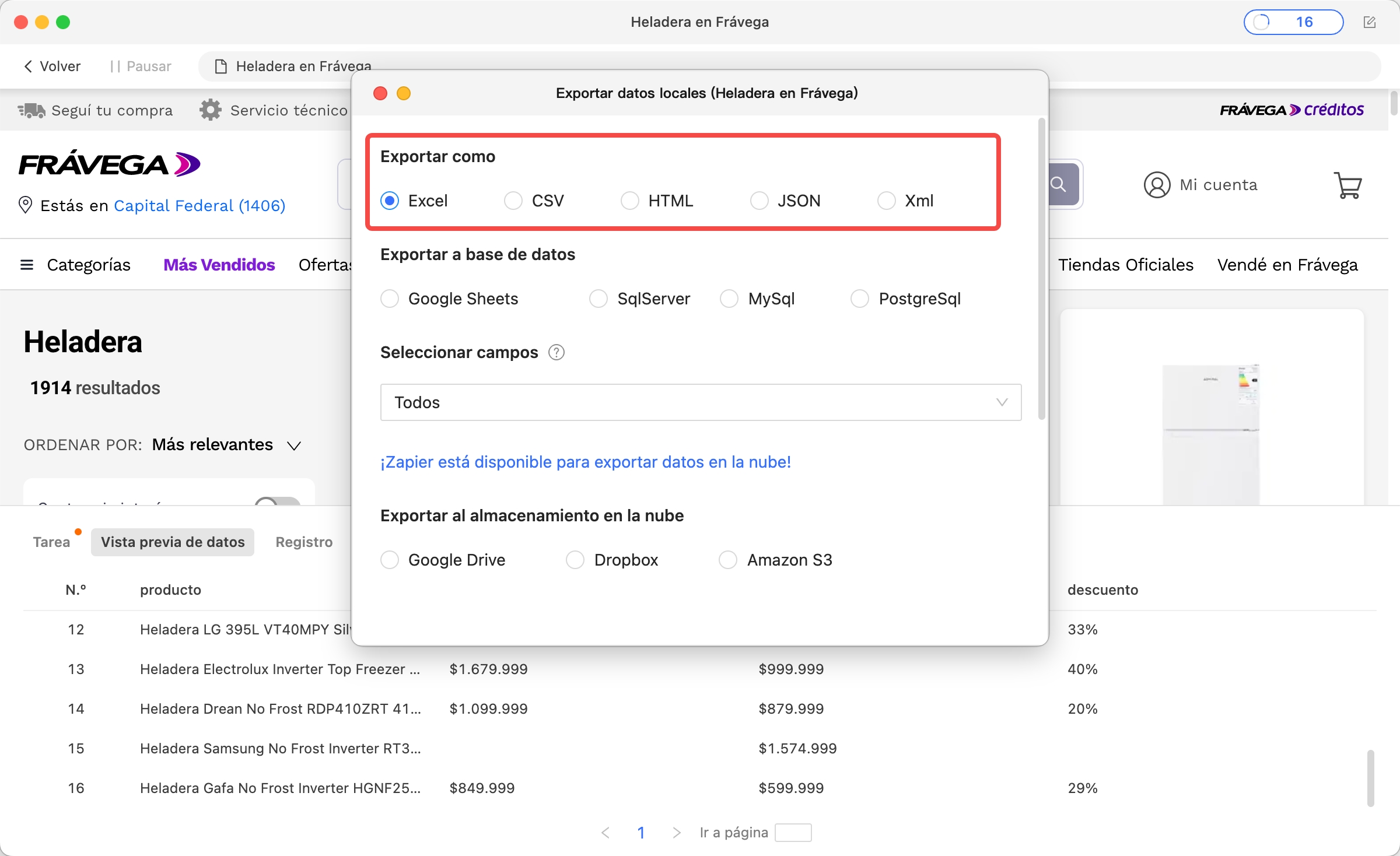Image resolution: width=1400 pixels, height=856 pixels.
Task: Click the Frávega logo
Action: (x=109, y=164)
